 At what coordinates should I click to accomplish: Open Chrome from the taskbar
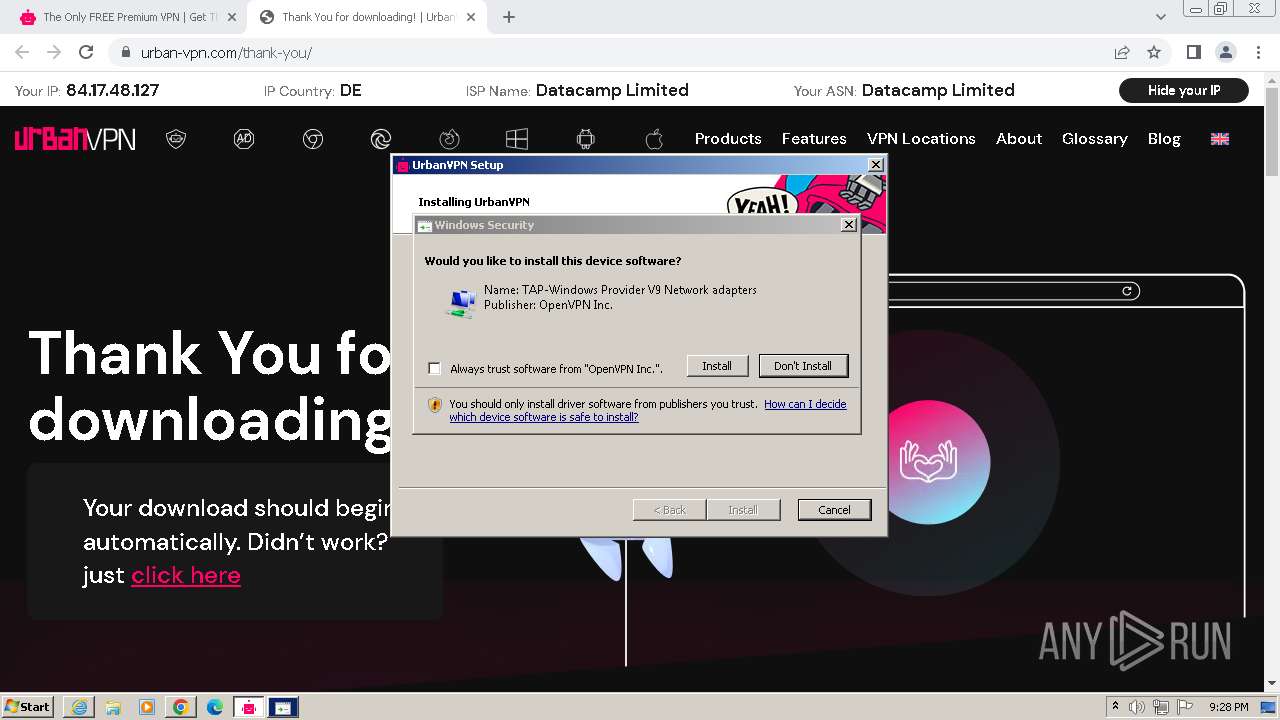pyautogui.click(x=181, y=707)
